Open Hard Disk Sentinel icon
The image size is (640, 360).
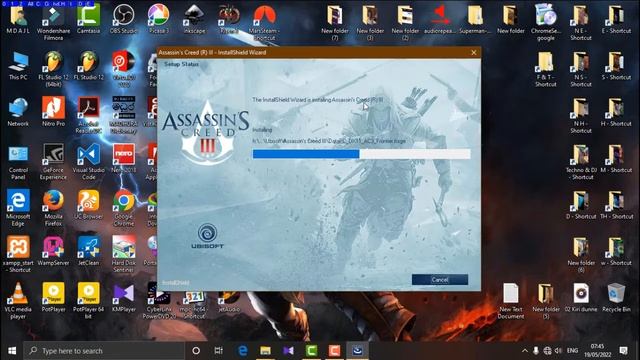(124, 255)
